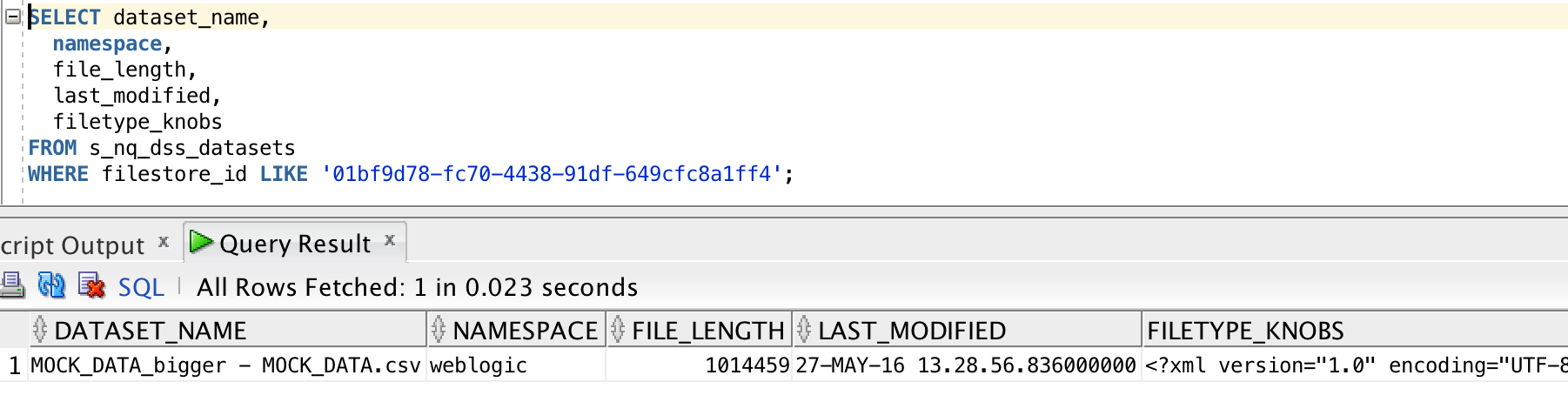Sort by the DATASET_NAME column header
This screenshot has height=402, width=1568.
(150, 331)
